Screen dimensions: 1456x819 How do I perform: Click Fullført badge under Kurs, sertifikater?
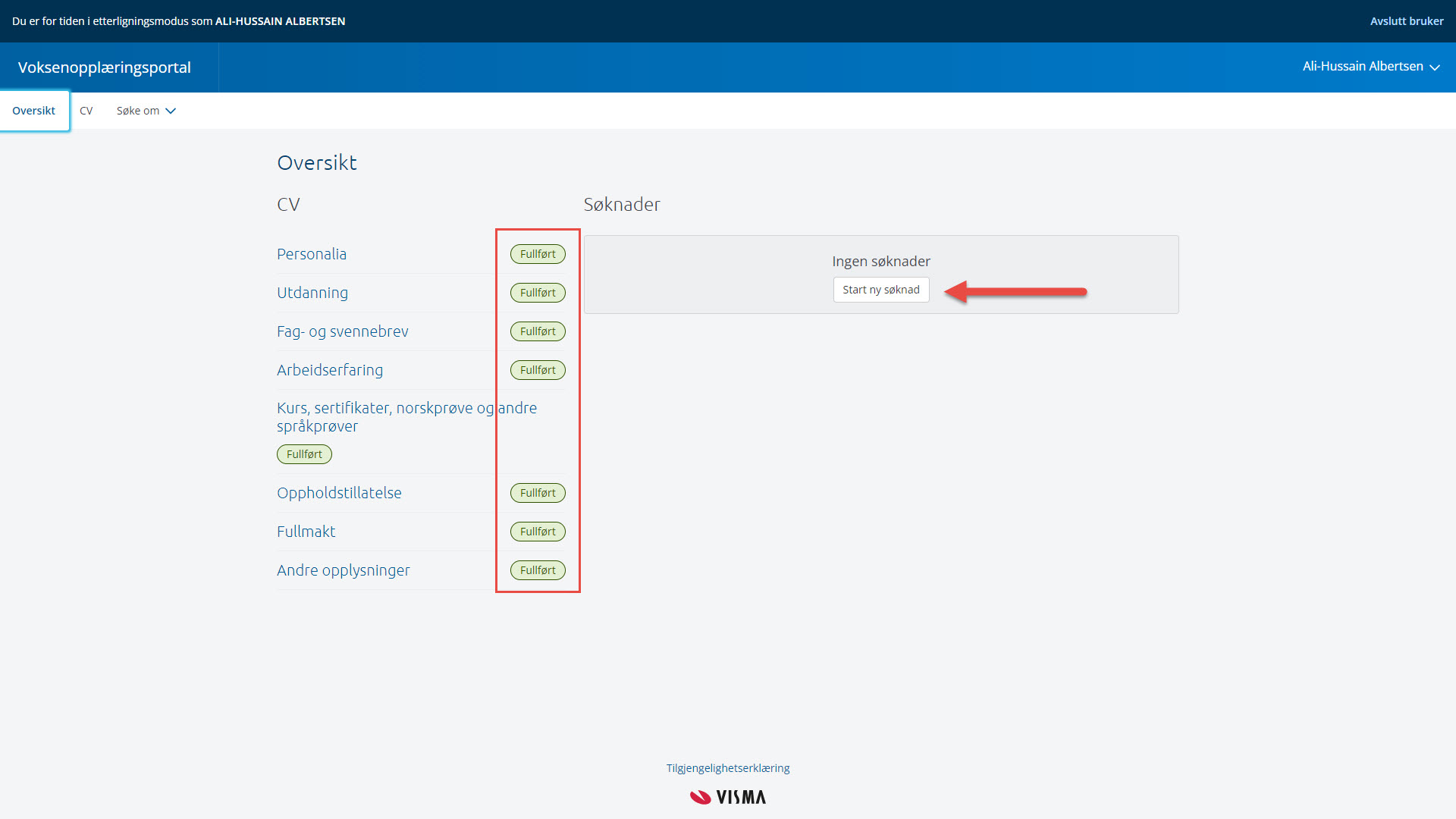(x=304, y=454)
